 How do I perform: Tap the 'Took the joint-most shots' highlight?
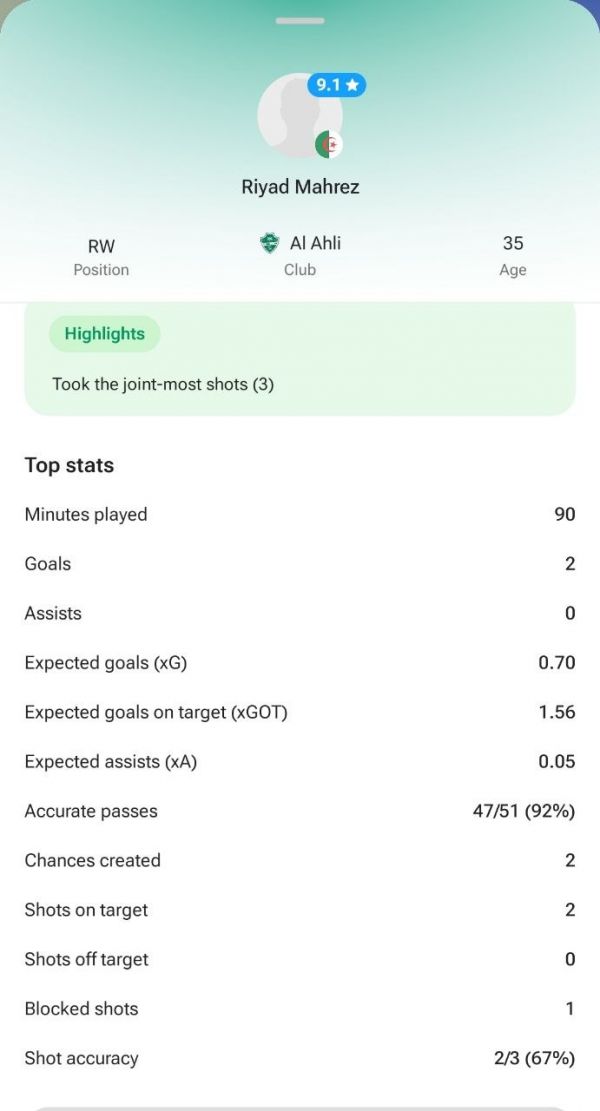[x=163, y=385]
